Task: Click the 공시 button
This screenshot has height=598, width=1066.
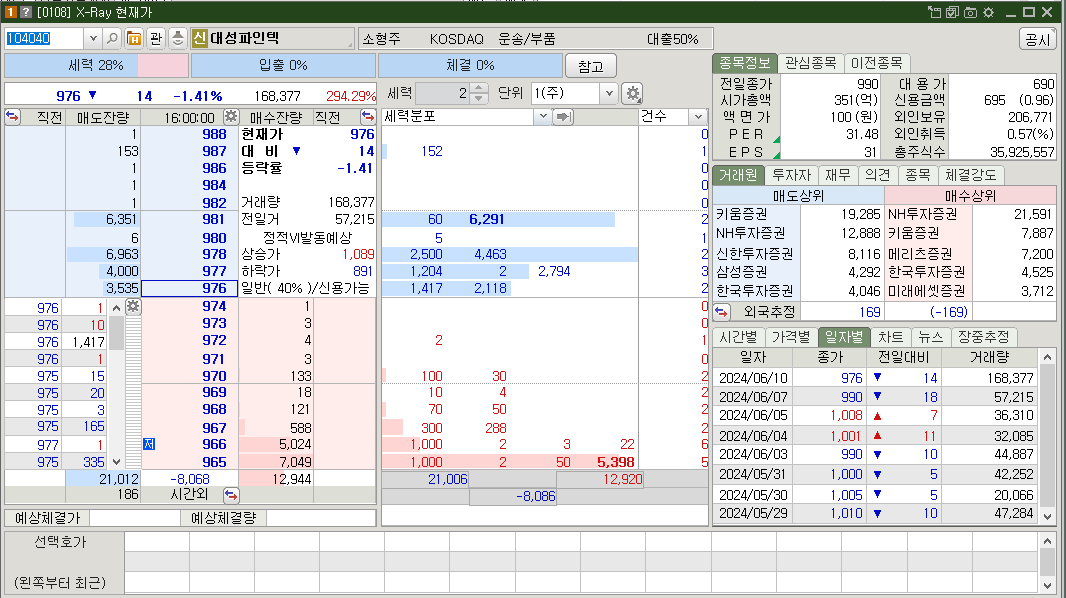Action: tap(1037, 39)
